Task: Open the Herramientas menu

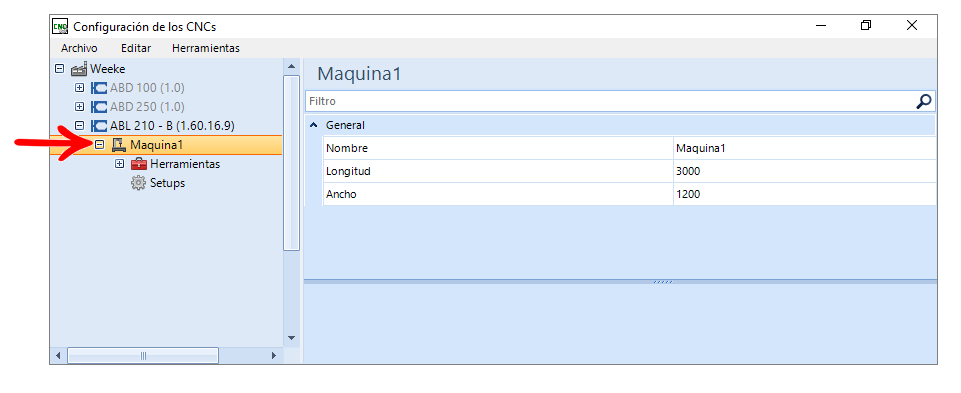Action: point(206,48)
